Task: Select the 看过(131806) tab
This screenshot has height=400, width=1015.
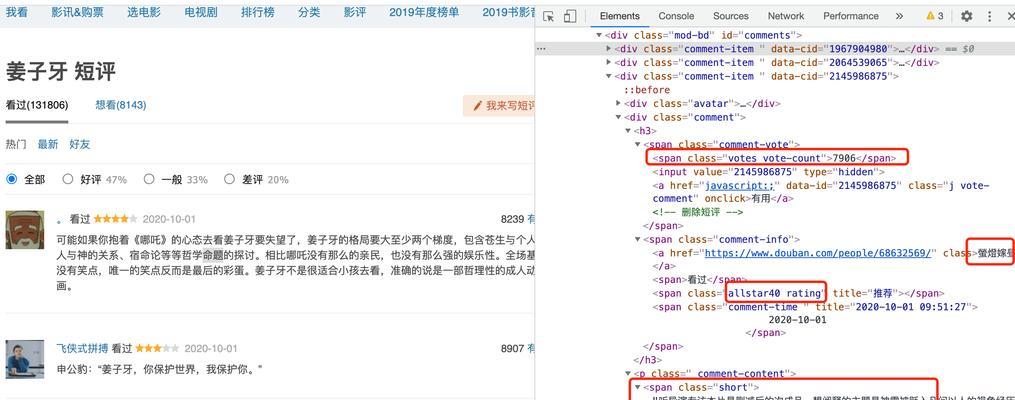Action: (37, 105)
